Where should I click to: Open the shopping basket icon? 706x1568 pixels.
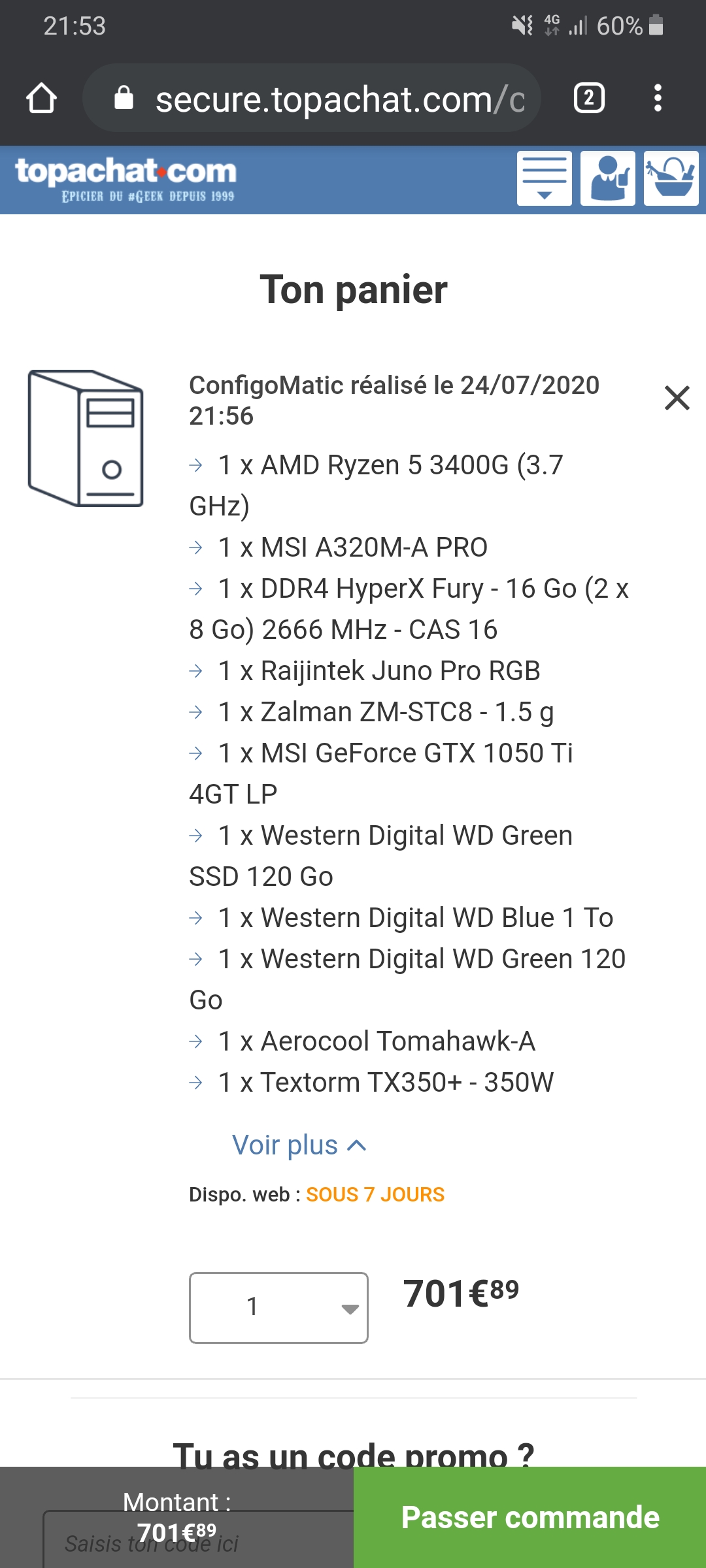671,178
